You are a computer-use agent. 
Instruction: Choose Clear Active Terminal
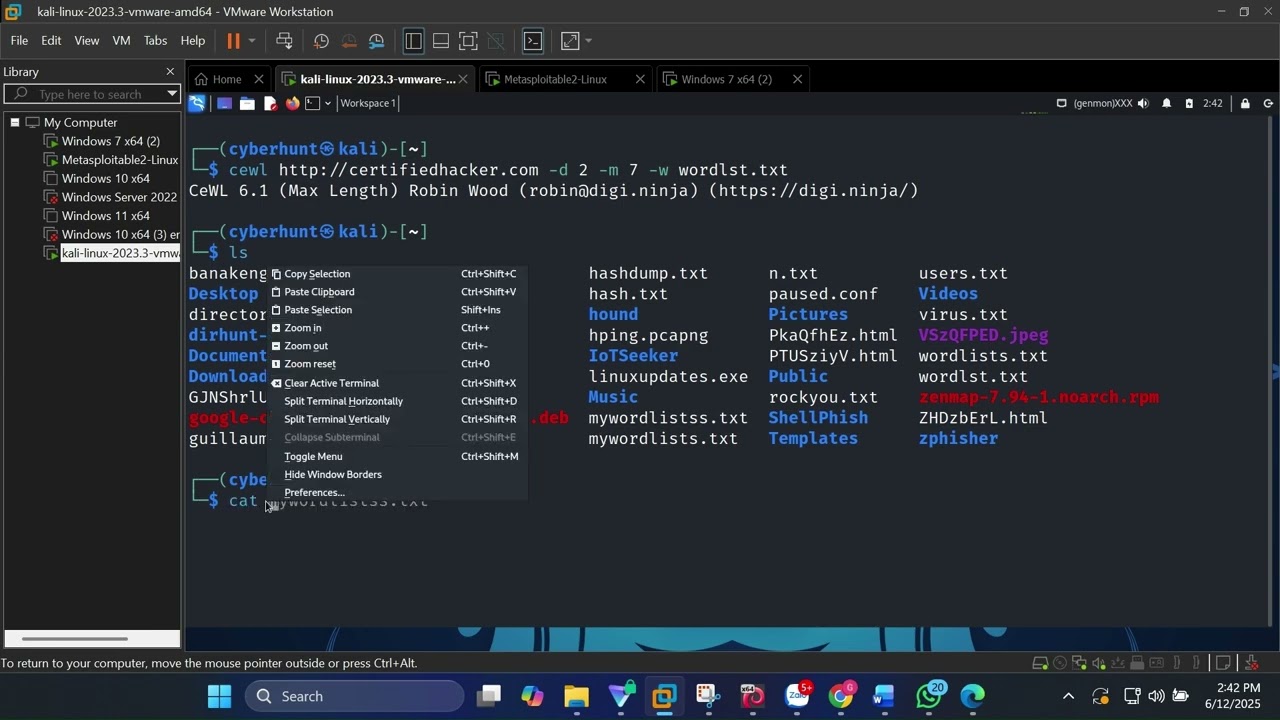[x=397, y=383]
